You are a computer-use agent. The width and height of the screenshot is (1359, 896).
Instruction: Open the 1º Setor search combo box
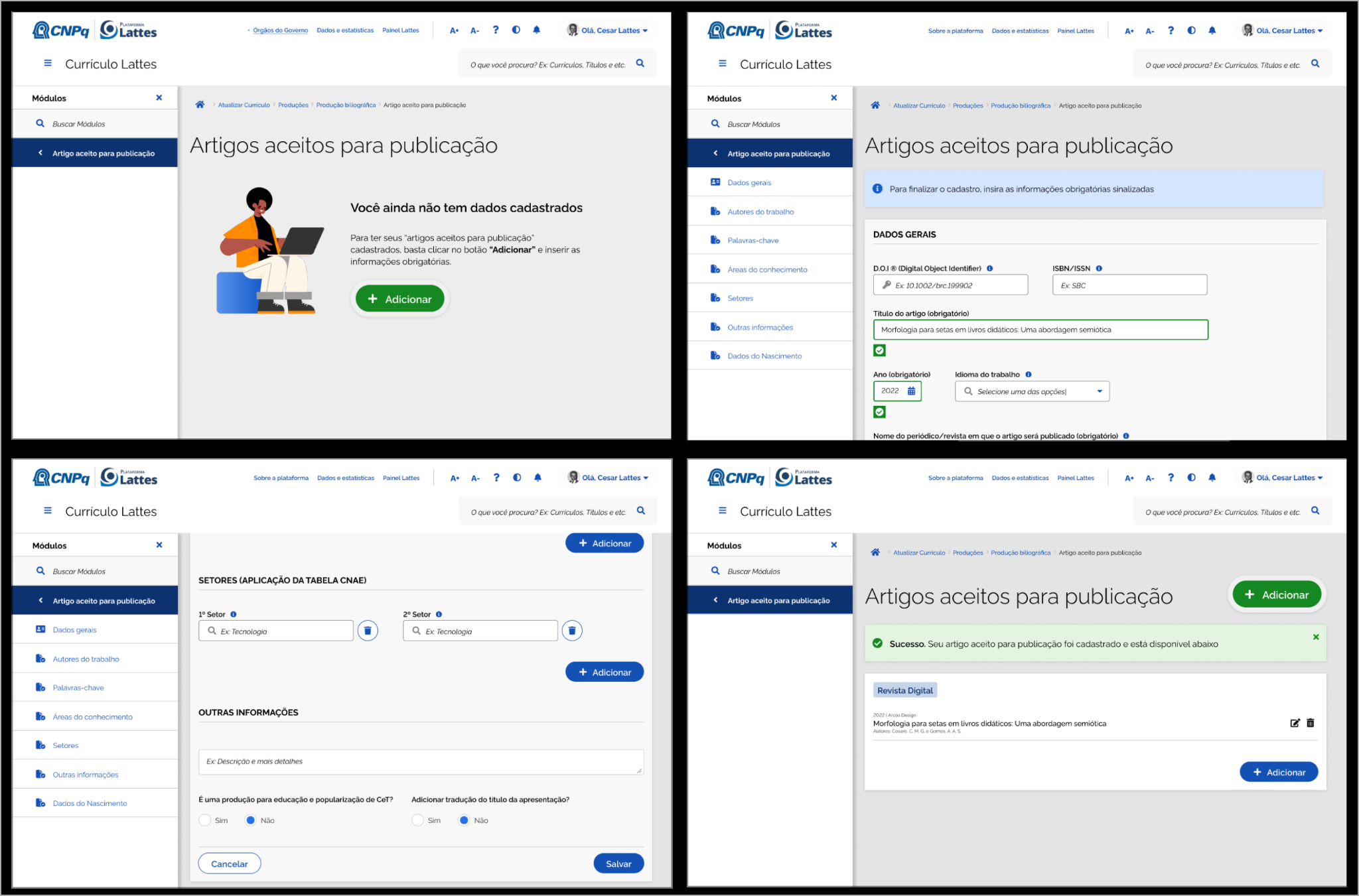tap(276, 631)
